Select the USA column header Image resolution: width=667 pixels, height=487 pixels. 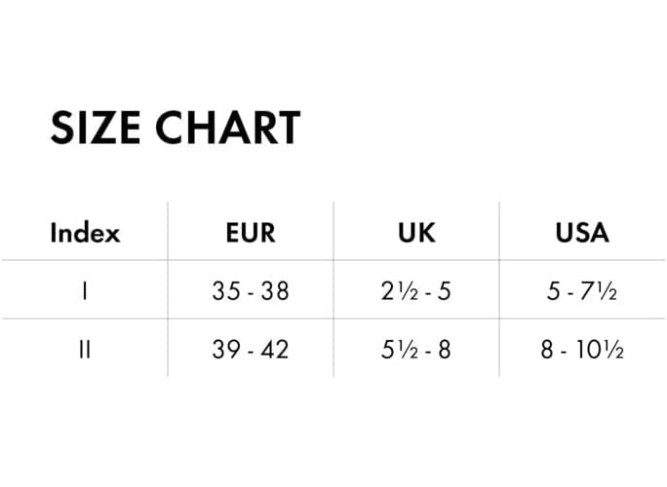pos(582,233)
